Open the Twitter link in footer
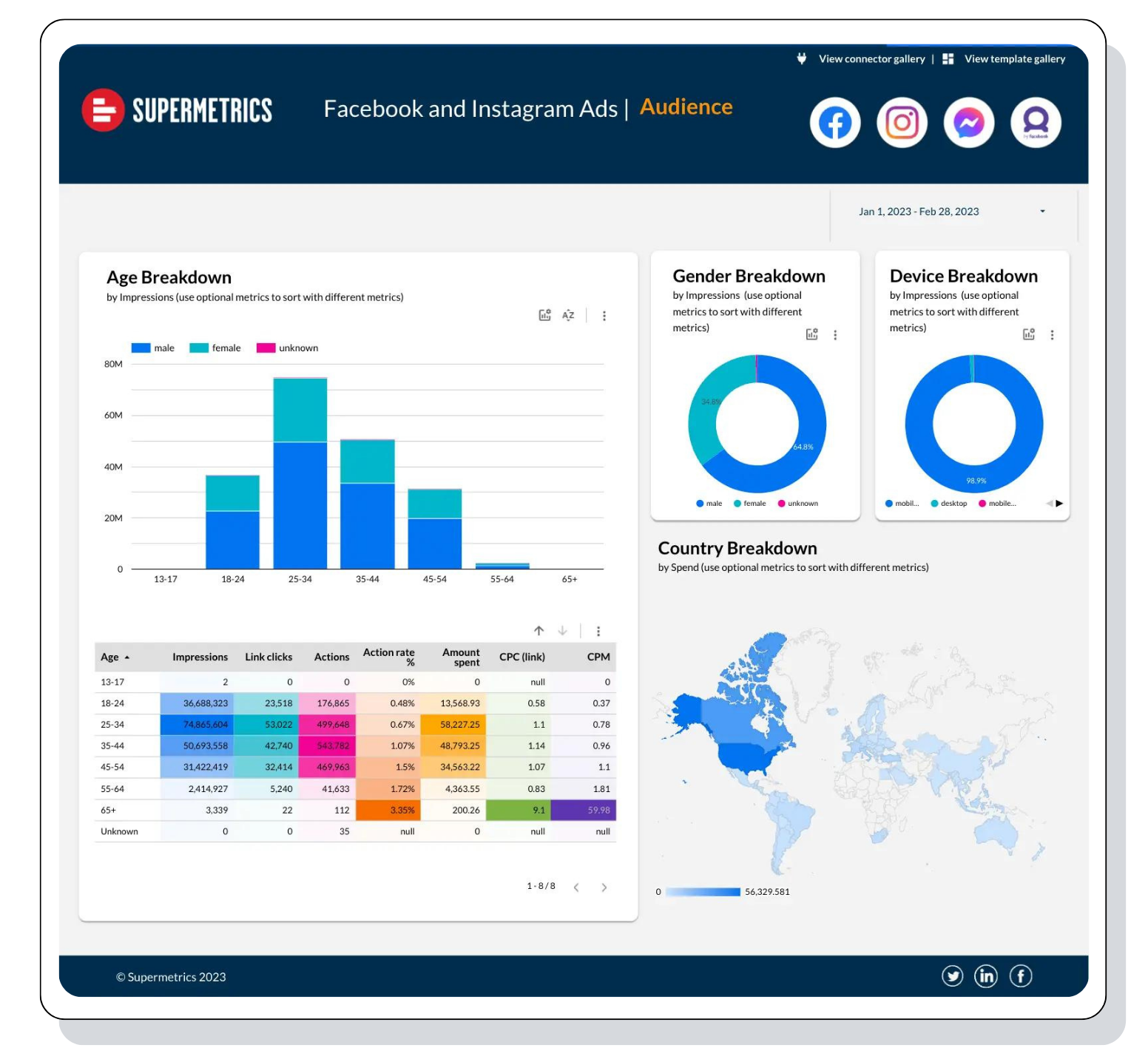Image resolution: width=1148 pixels, height=1062 pixels. click(952, 976)
